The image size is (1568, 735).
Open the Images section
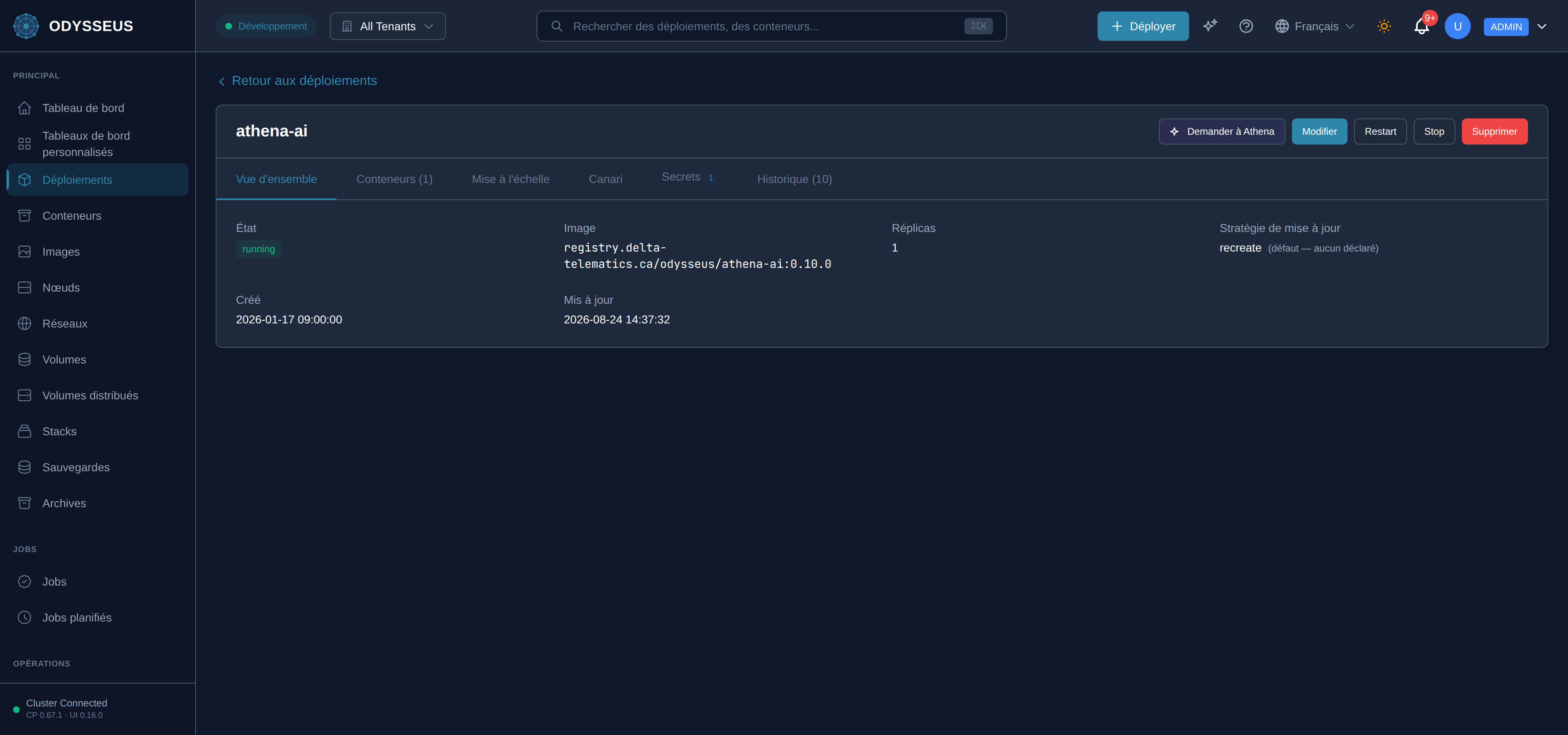[98, 252]
